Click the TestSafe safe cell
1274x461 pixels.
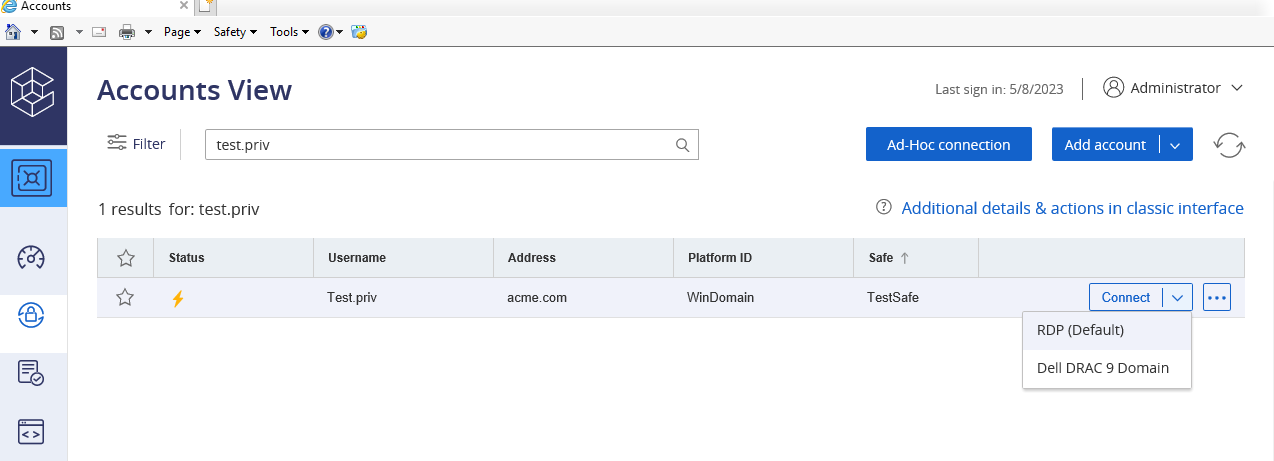coord(893,297)
